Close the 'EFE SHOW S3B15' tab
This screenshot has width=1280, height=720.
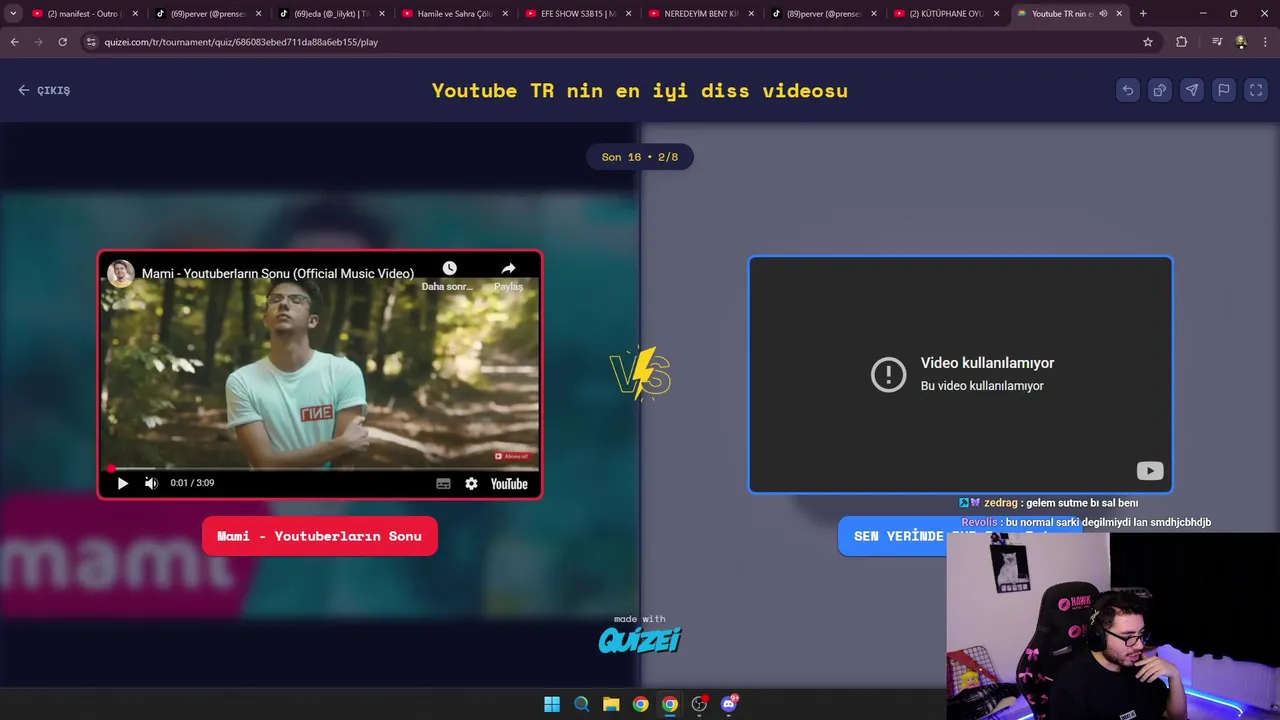click(x=628, y=14)
